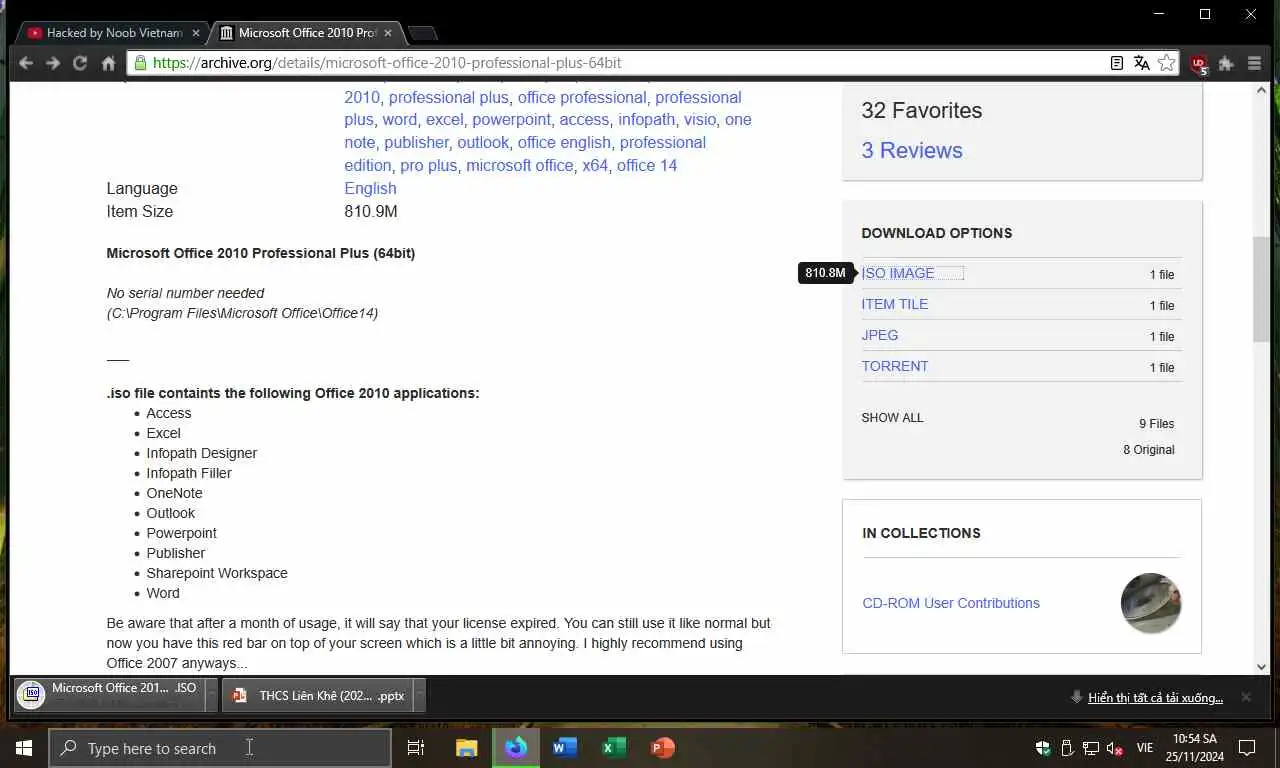Expand the pptx download item menu arrow
Viewport: 1280px width, 768px height.
[420, 695]
